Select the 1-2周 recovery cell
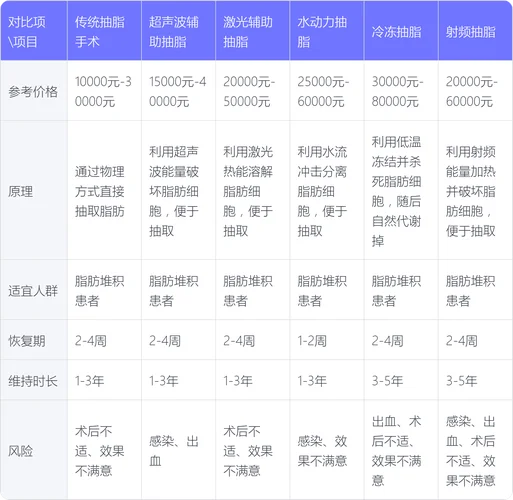 point(327,340)
